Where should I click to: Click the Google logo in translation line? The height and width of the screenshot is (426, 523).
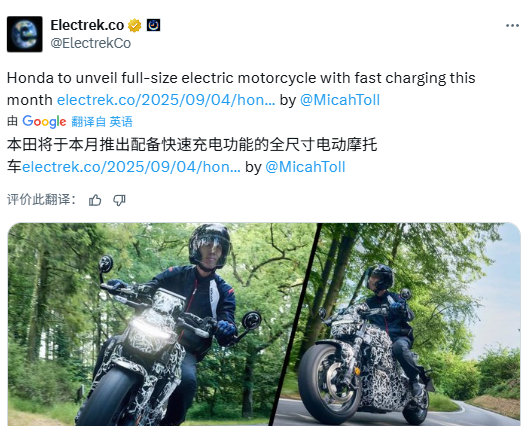pos(44,122)
